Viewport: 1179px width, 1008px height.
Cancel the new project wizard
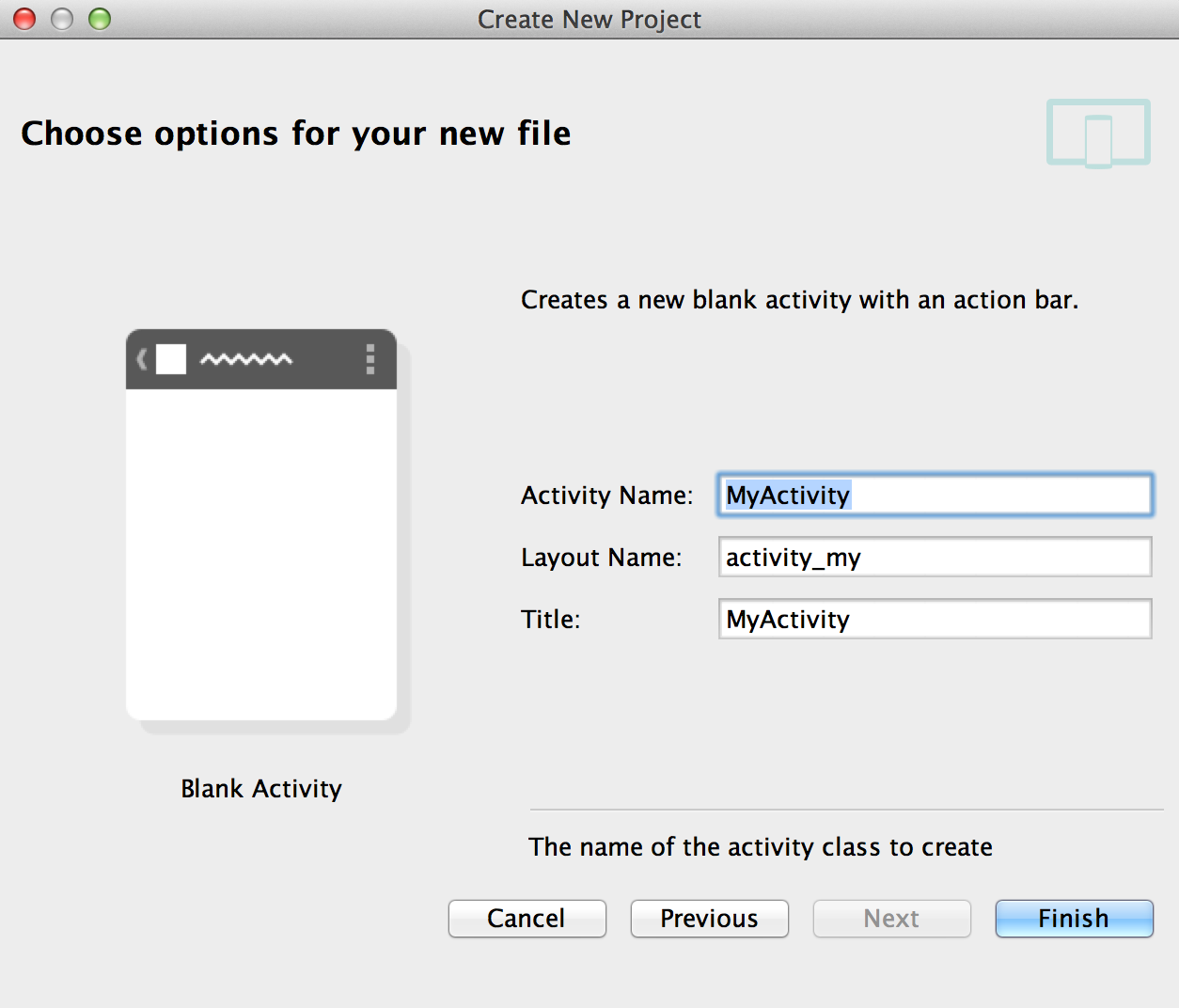coord(527,919)
